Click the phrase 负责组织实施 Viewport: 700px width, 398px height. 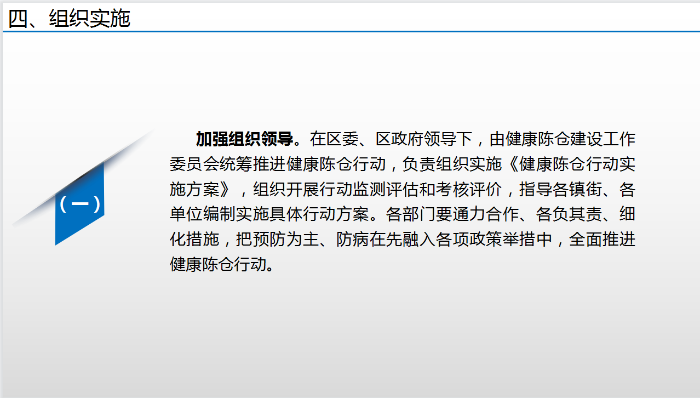452,164
